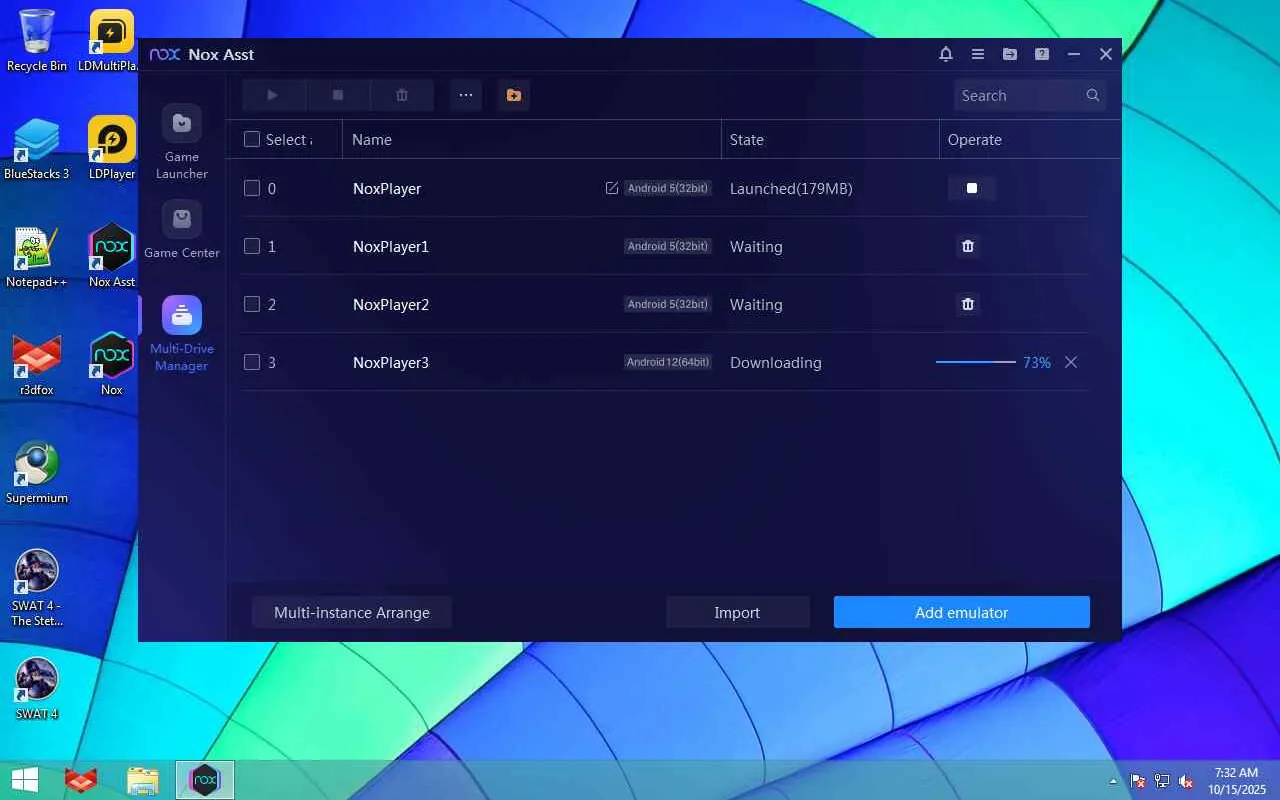Click the State column header
1280x800 pixels.
pyautogui.click(x=747, y=139)
